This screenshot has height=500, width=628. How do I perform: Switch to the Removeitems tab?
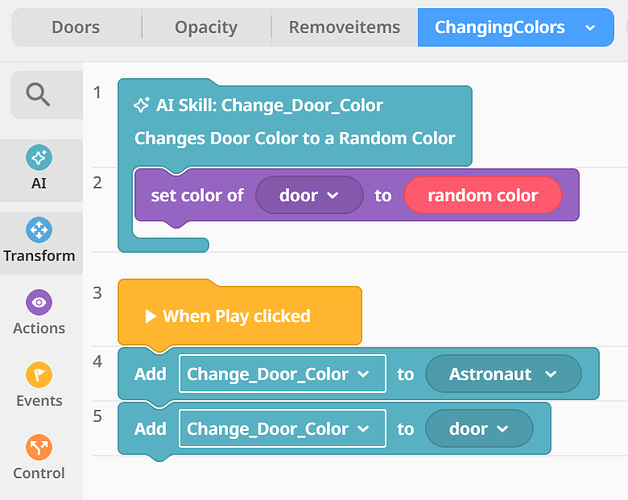pos(344,28)
